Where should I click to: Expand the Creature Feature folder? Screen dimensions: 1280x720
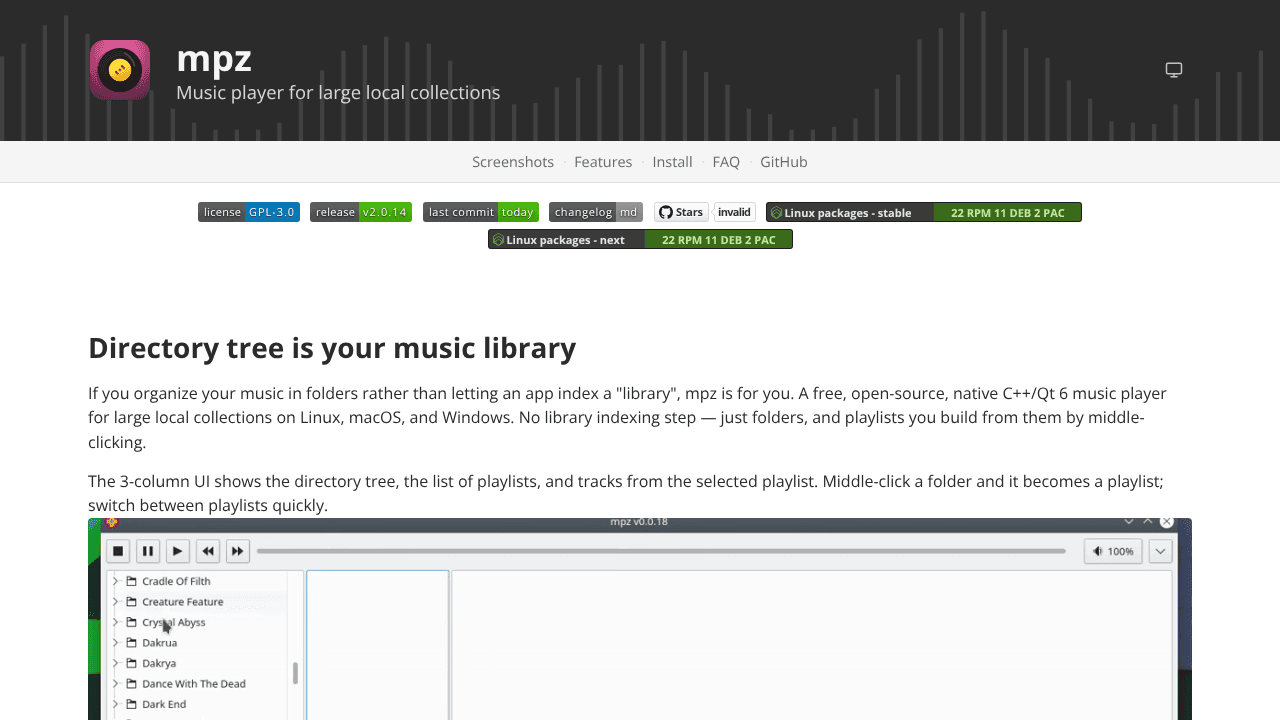(x=116, y=602)
